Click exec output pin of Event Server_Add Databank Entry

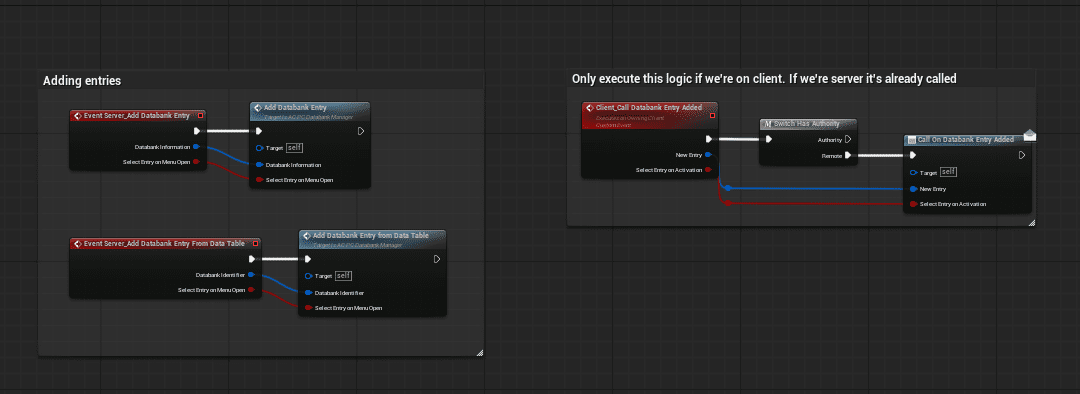(197, 131)
